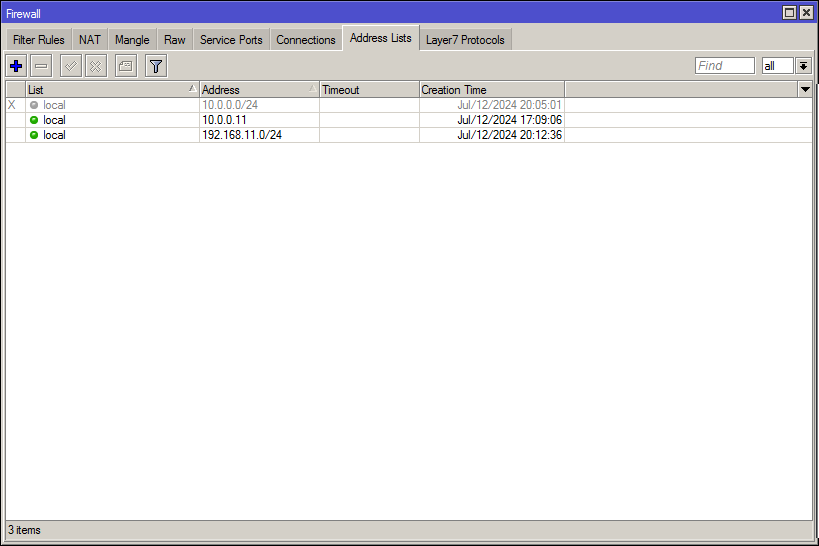Open the NAT tab
The image size is (819, 546).
[x=90, y=40]
